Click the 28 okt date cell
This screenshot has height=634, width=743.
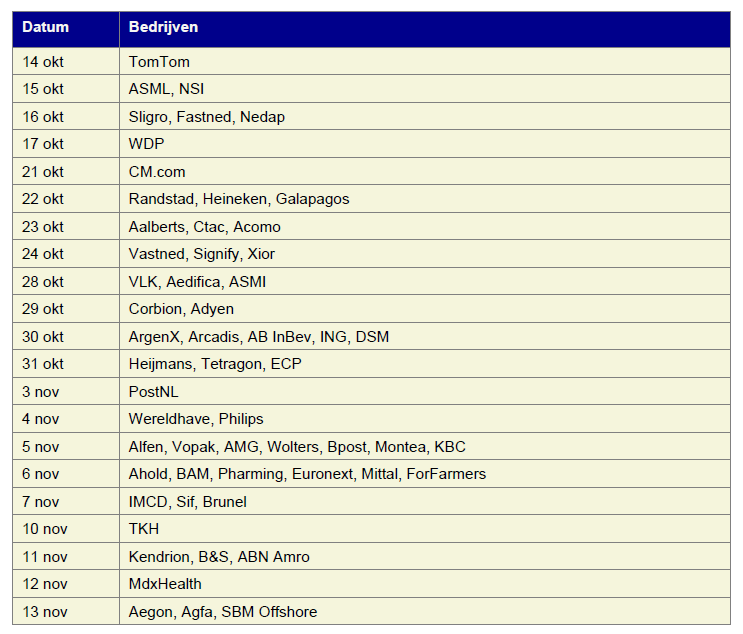tap(43, 282)
